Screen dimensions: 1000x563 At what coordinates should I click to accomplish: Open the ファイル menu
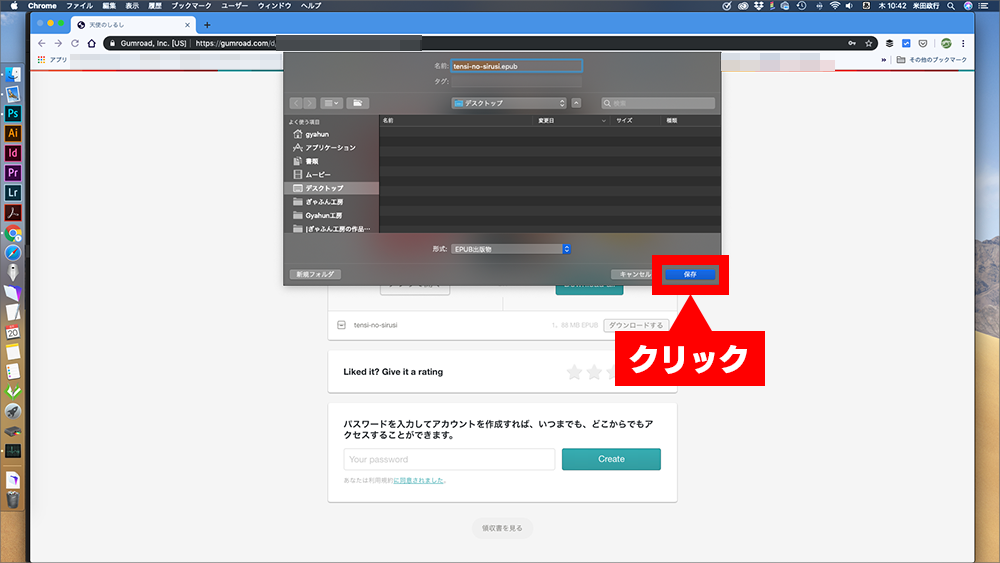(x=79, y=6)
